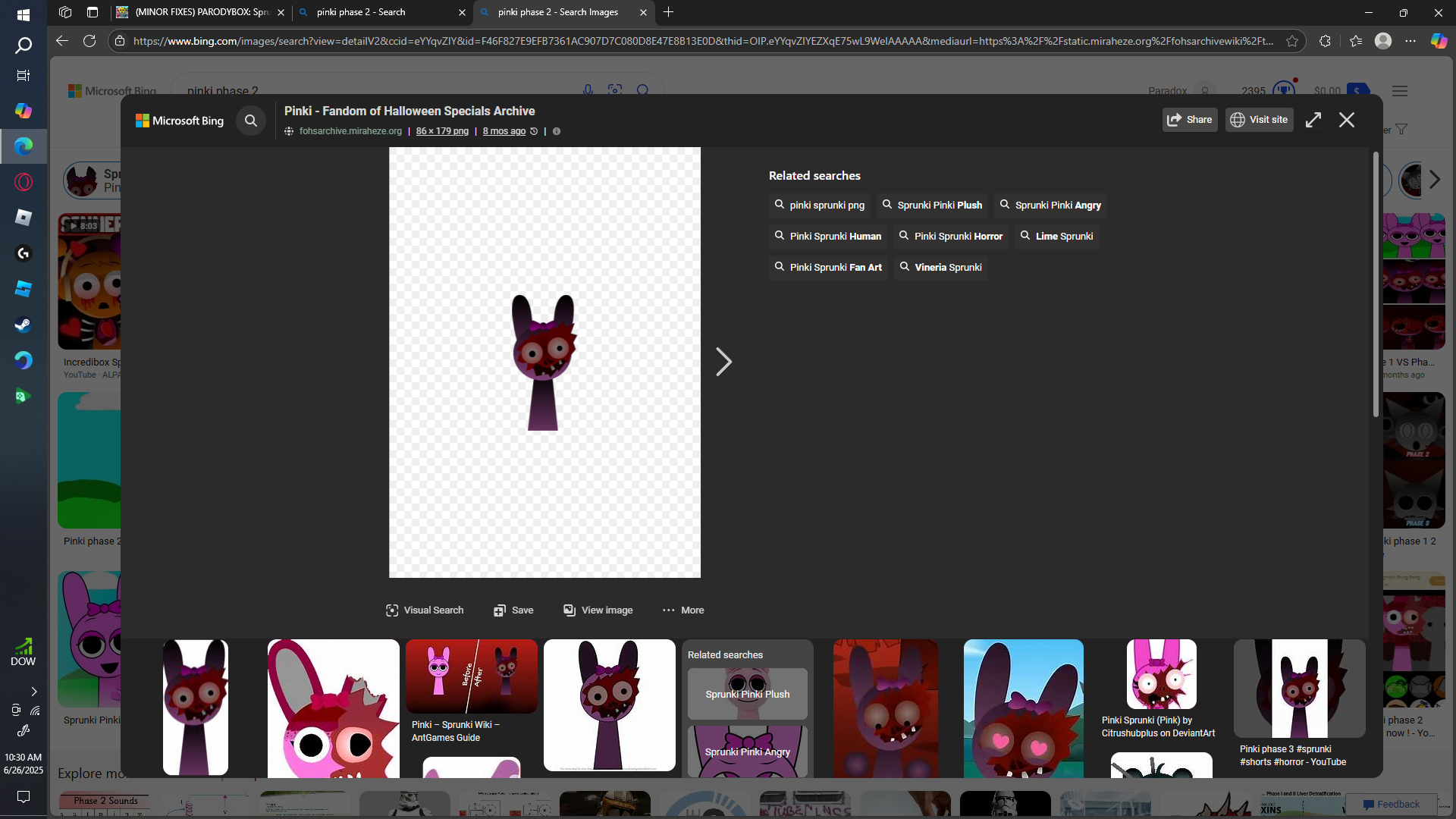Open fohsarchive.miraheze.org source link
Viewport: 1456px width, 819px height.
(350, 131)
